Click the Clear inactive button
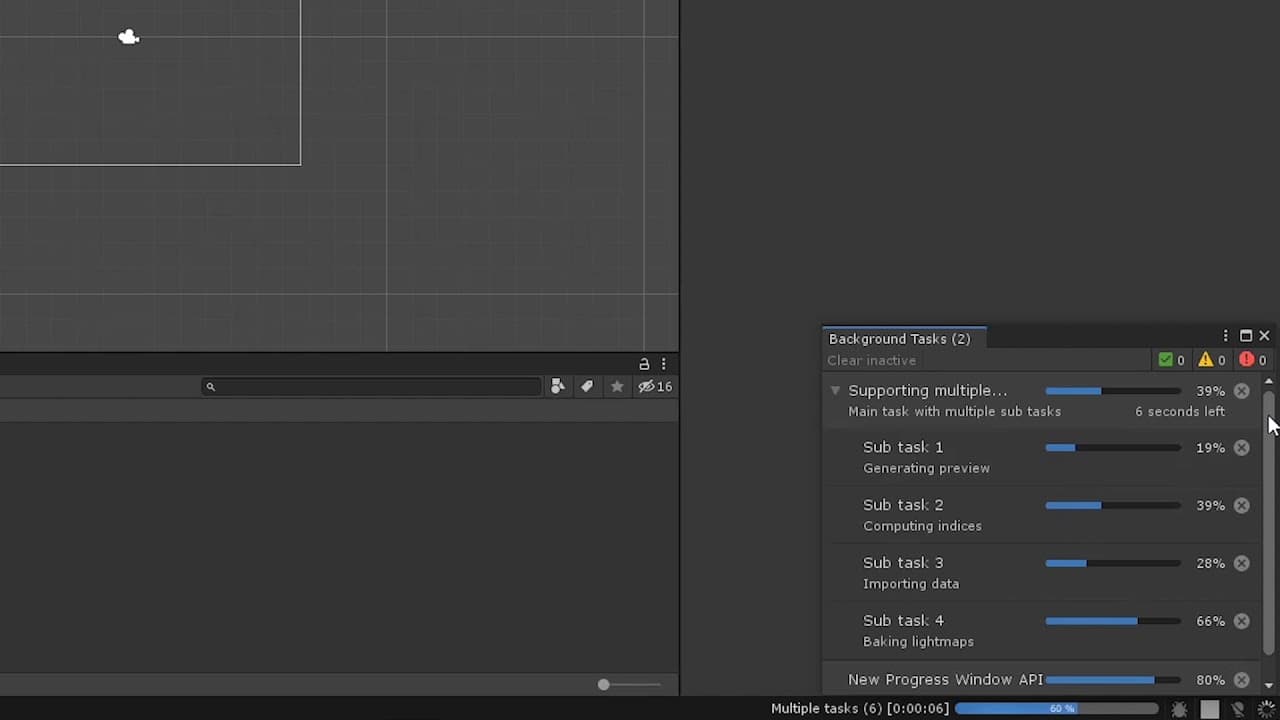 pos(871,361)
